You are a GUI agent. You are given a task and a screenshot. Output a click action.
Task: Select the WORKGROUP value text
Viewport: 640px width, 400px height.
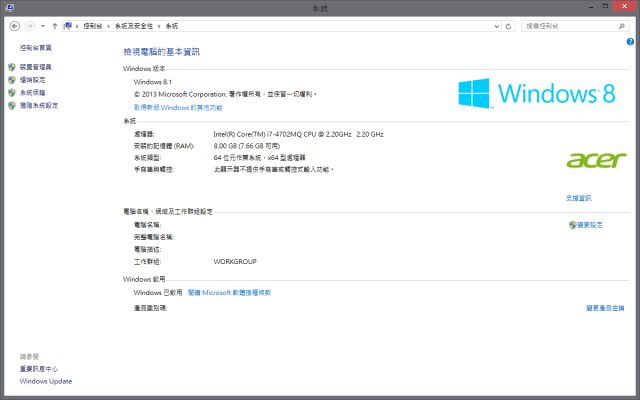coord(235,262)
